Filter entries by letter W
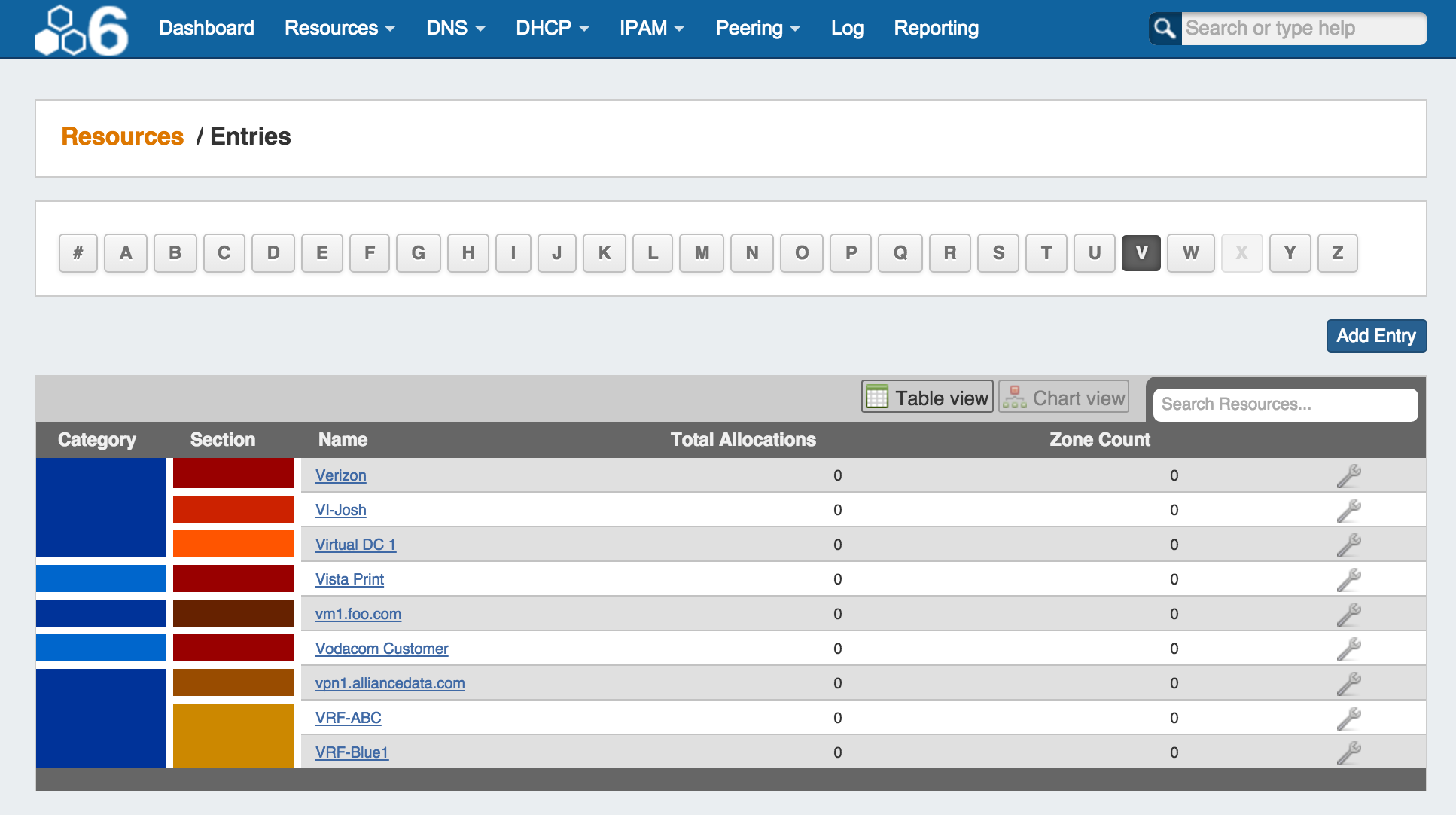The image size is (1456, 815). tap(1190, 253)
